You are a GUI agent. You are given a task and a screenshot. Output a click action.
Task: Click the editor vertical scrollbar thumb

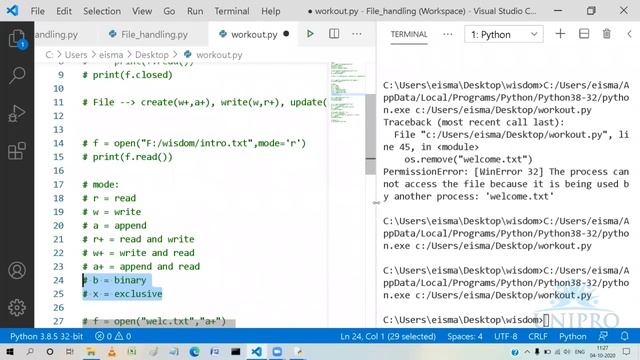tap(371, 134)
